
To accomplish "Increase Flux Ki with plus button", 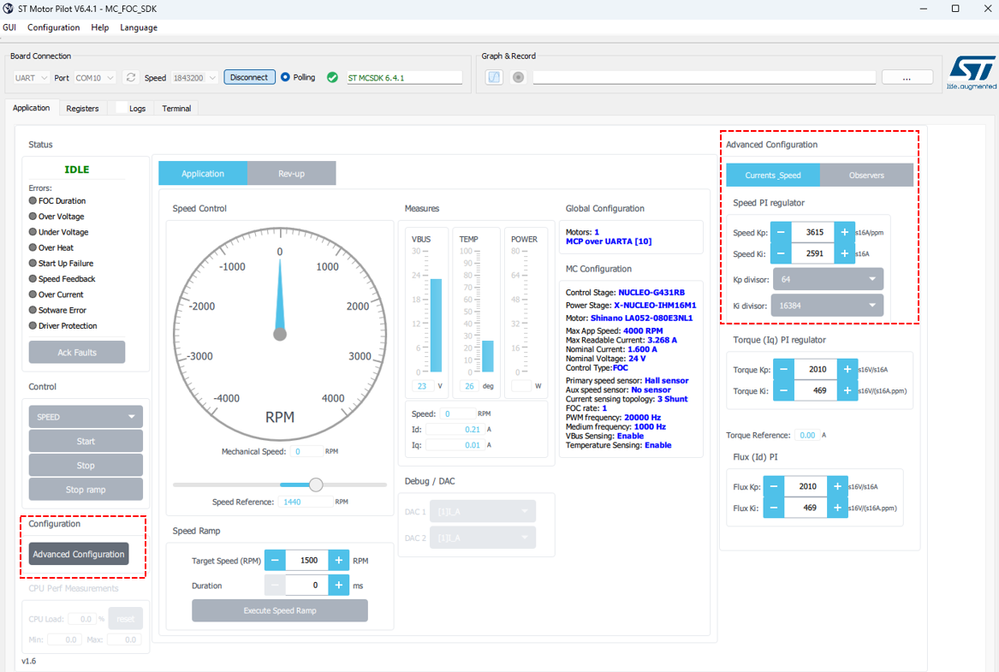I will tap(837, 508).
